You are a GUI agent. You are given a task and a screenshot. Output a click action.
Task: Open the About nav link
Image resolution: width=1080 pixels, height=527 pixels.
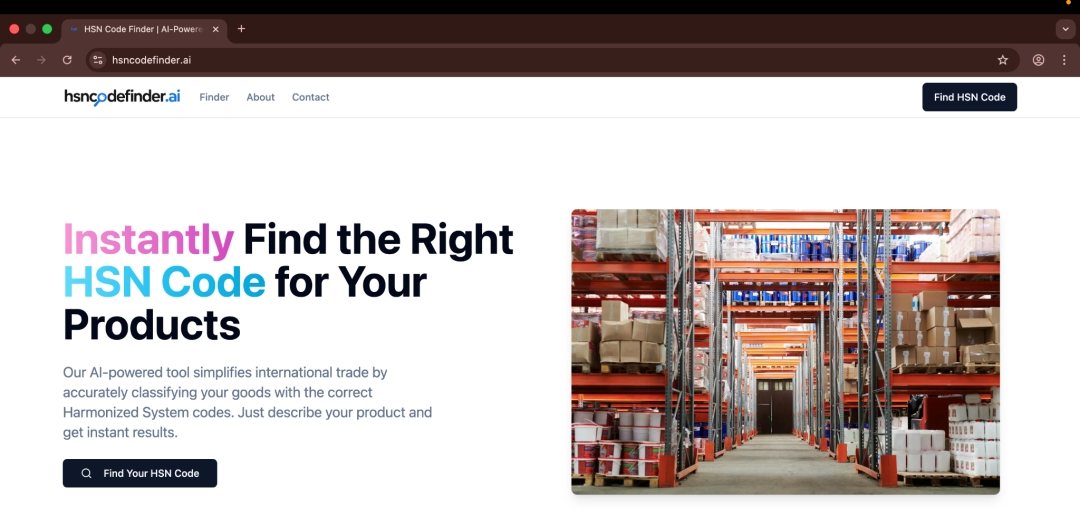[x=260, y=97]
